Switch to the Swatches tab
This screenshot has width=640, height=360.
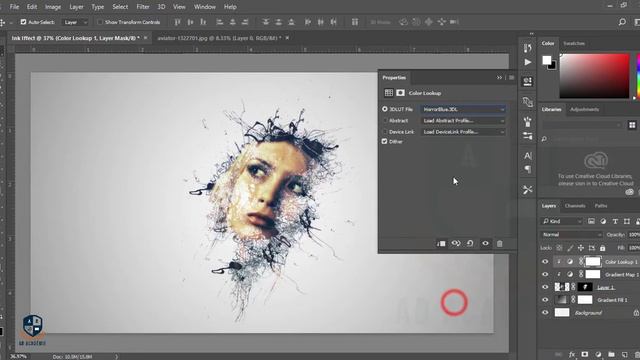click(x=573, y=43)
